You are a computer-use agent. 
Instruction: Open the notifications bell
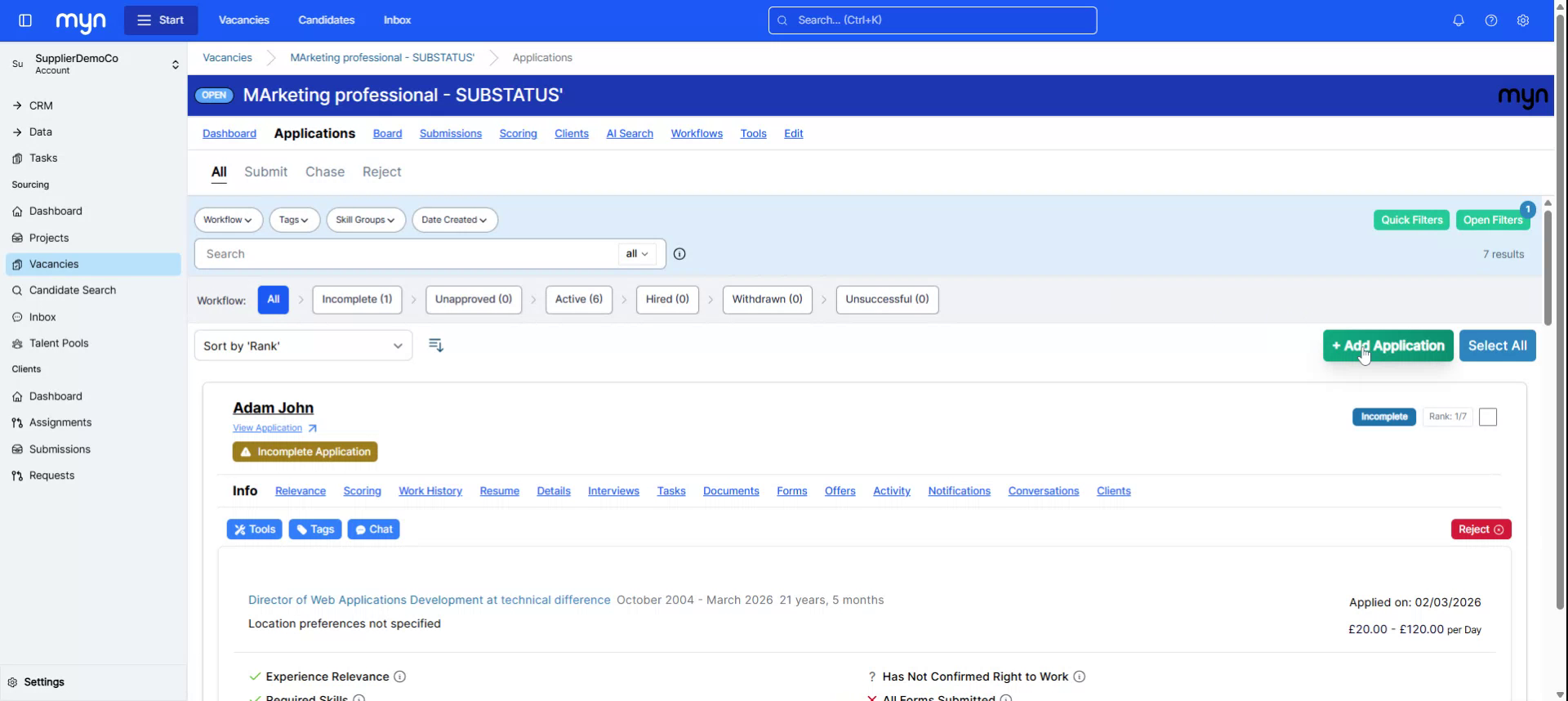pos(1458,20)
